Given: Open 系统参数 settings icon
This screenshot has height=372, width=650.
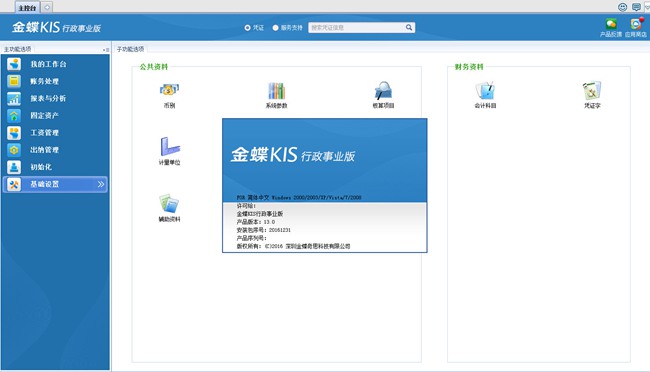Looking at the screenshot, I should point(276,95).
